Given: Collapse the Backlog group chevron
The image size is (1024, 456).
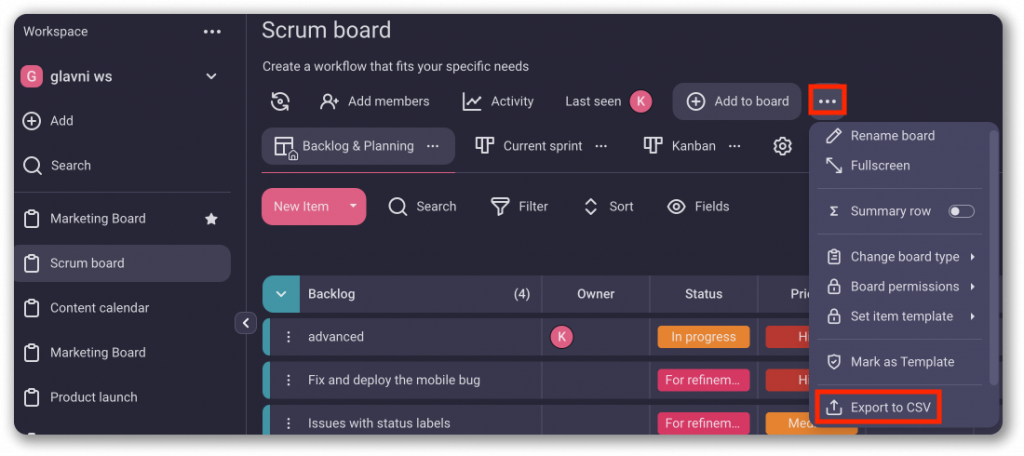Looking at the screenshot, I should click(281, 294).
